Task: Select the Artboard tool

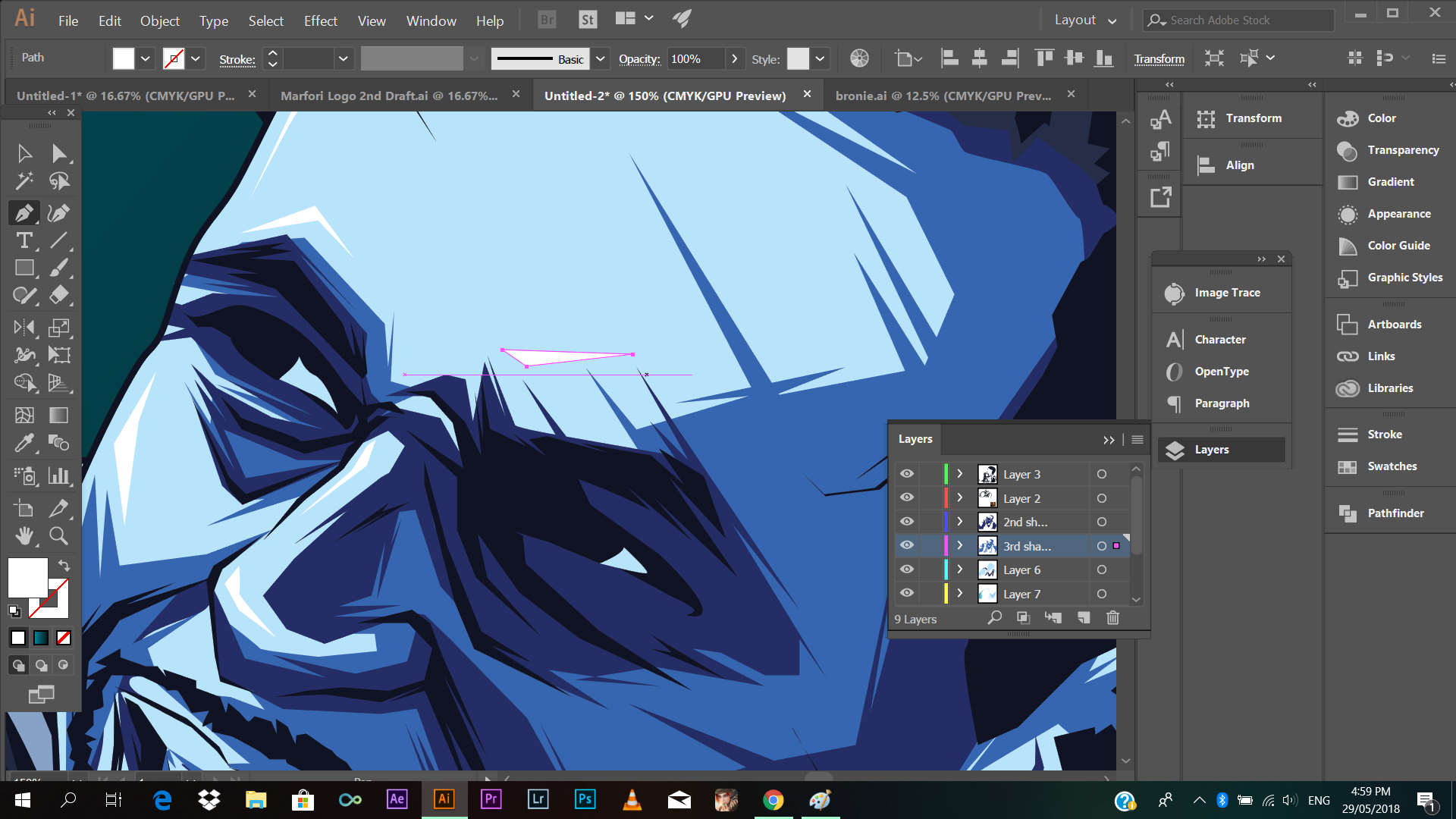Action: point(24,508)
